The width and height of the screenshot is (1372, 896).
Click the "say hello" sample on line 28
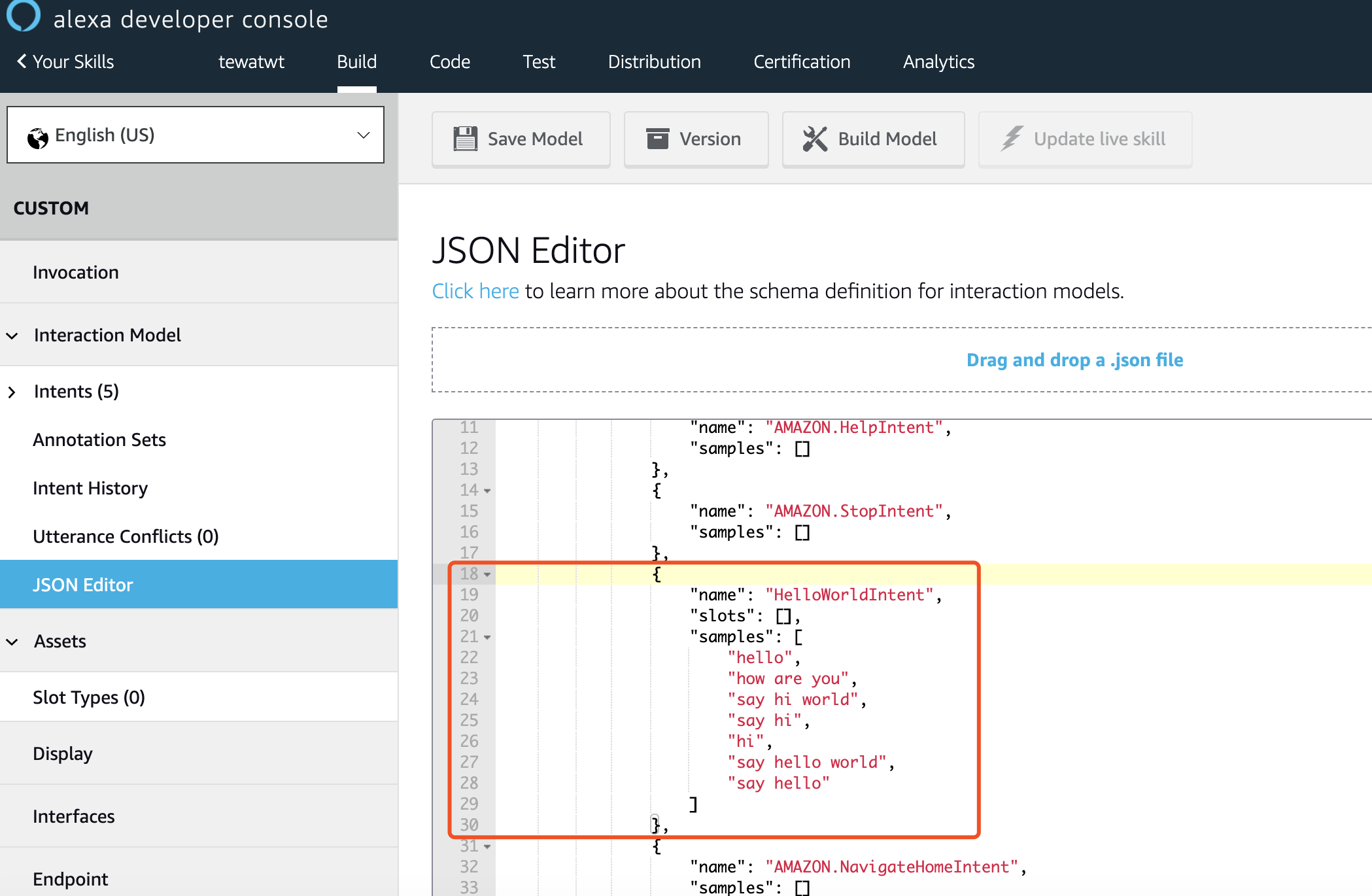tap(778, 783)
